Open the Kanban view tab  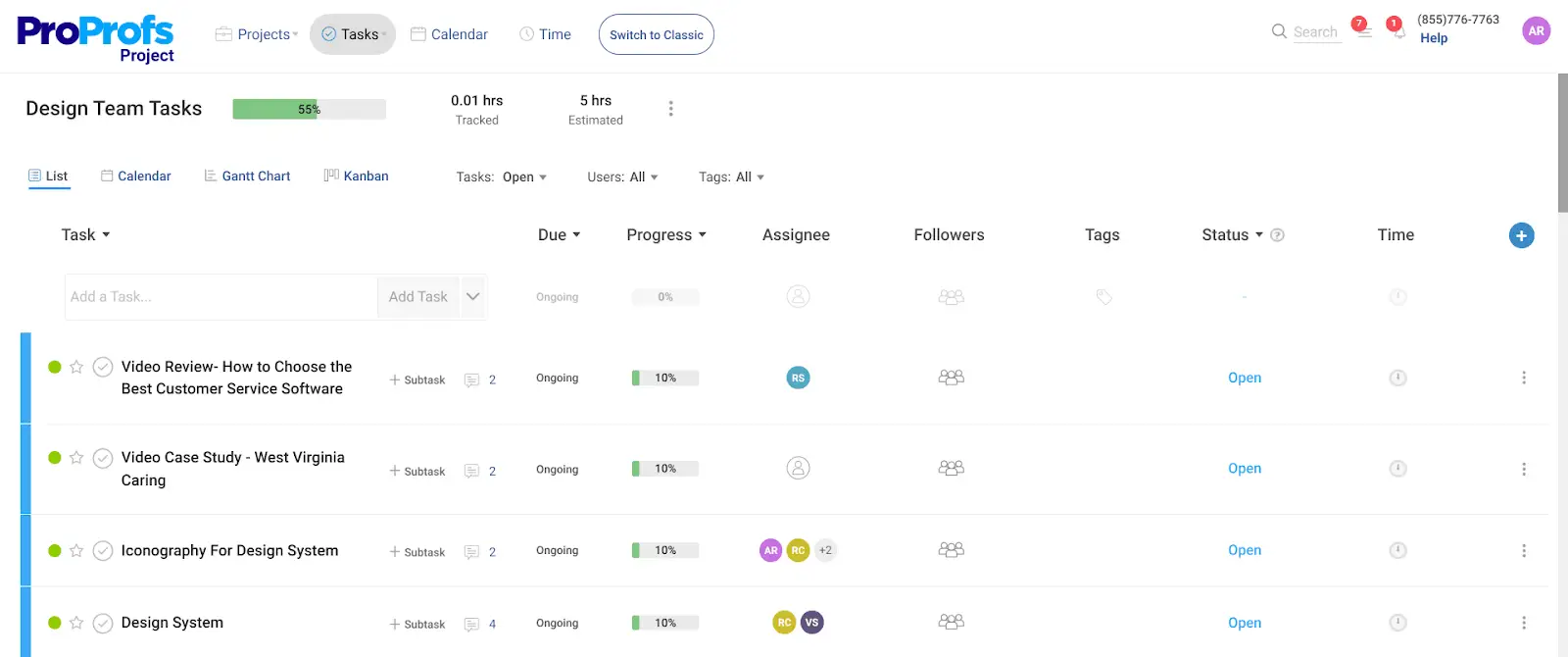(x=357, y=177)
